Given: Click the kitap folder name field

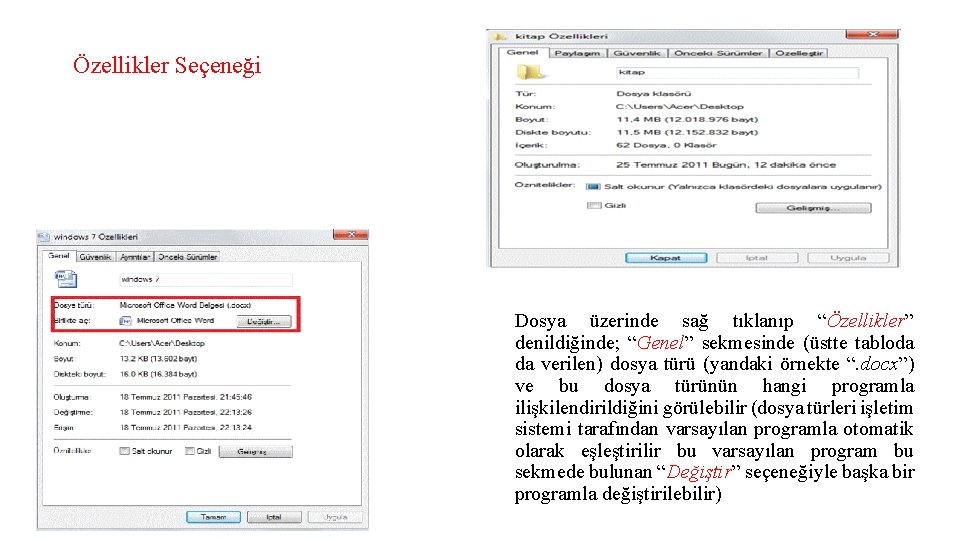Looking at the screenshot, I should [x=737, y=73].
